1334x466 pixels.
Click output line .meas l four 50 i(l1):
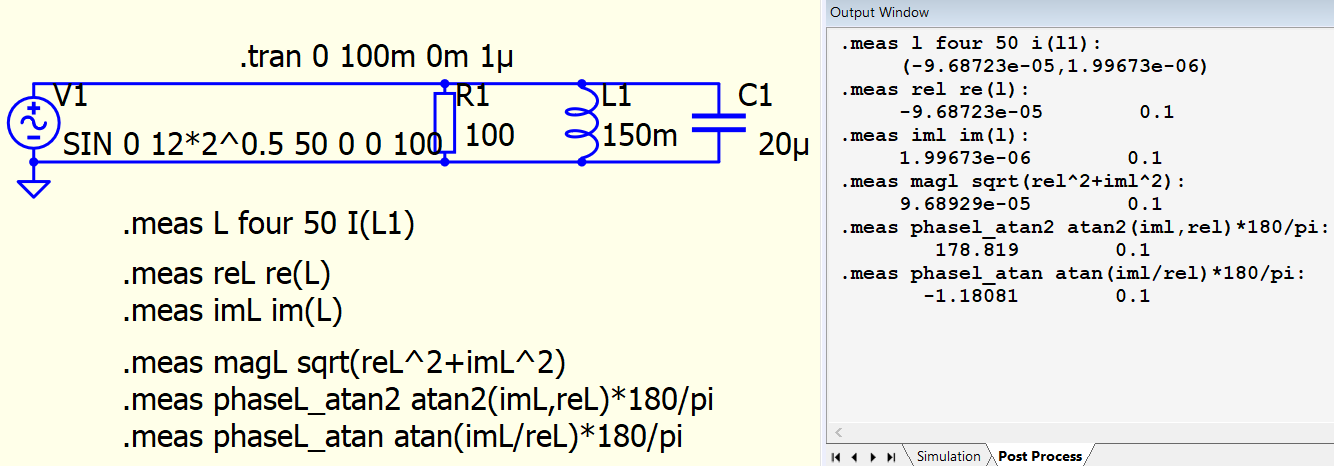coord(973,44)
